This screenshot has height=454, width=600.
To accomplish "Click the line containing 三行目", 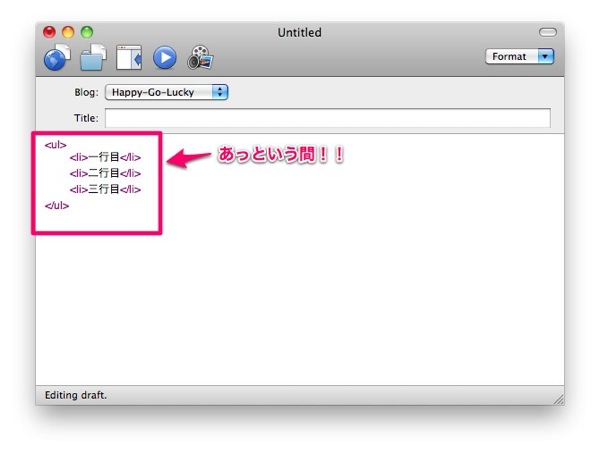I will [105, 189].
